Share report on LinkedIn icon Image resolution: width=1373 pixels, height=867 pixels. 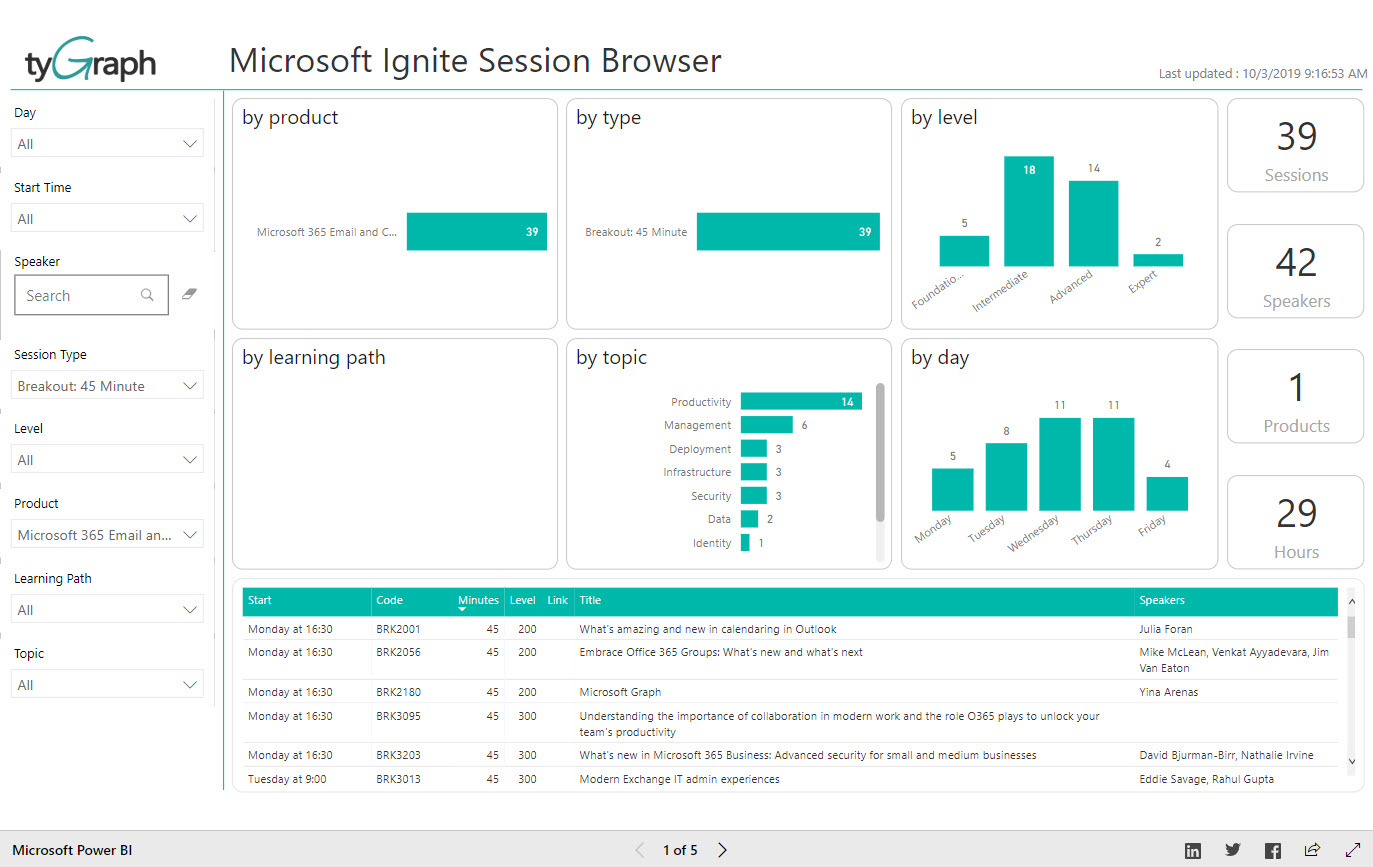point(1193,850)
